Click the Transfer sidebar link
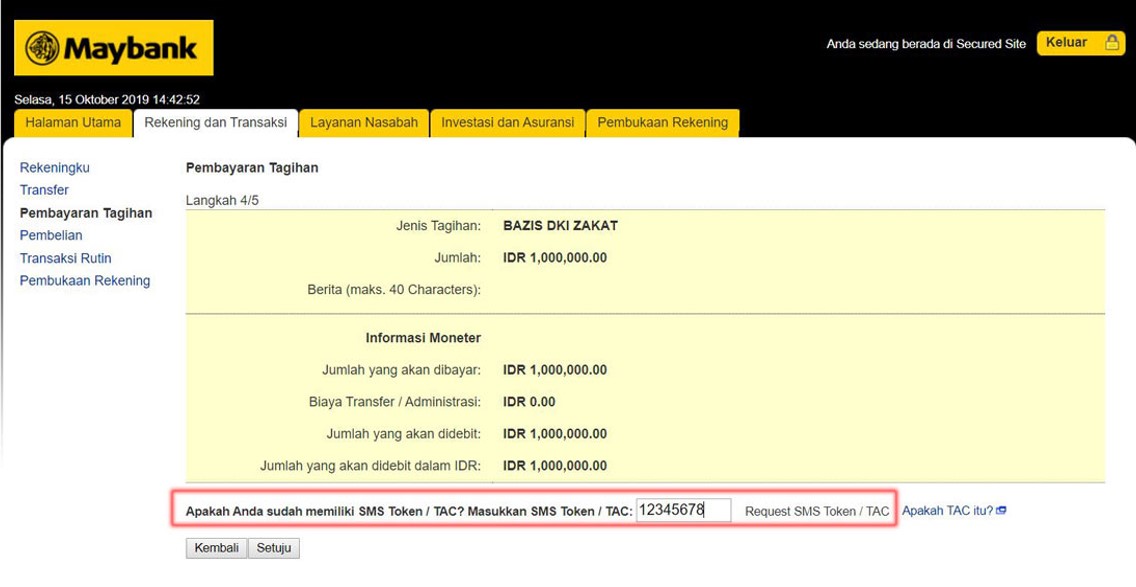 [44, 190]
